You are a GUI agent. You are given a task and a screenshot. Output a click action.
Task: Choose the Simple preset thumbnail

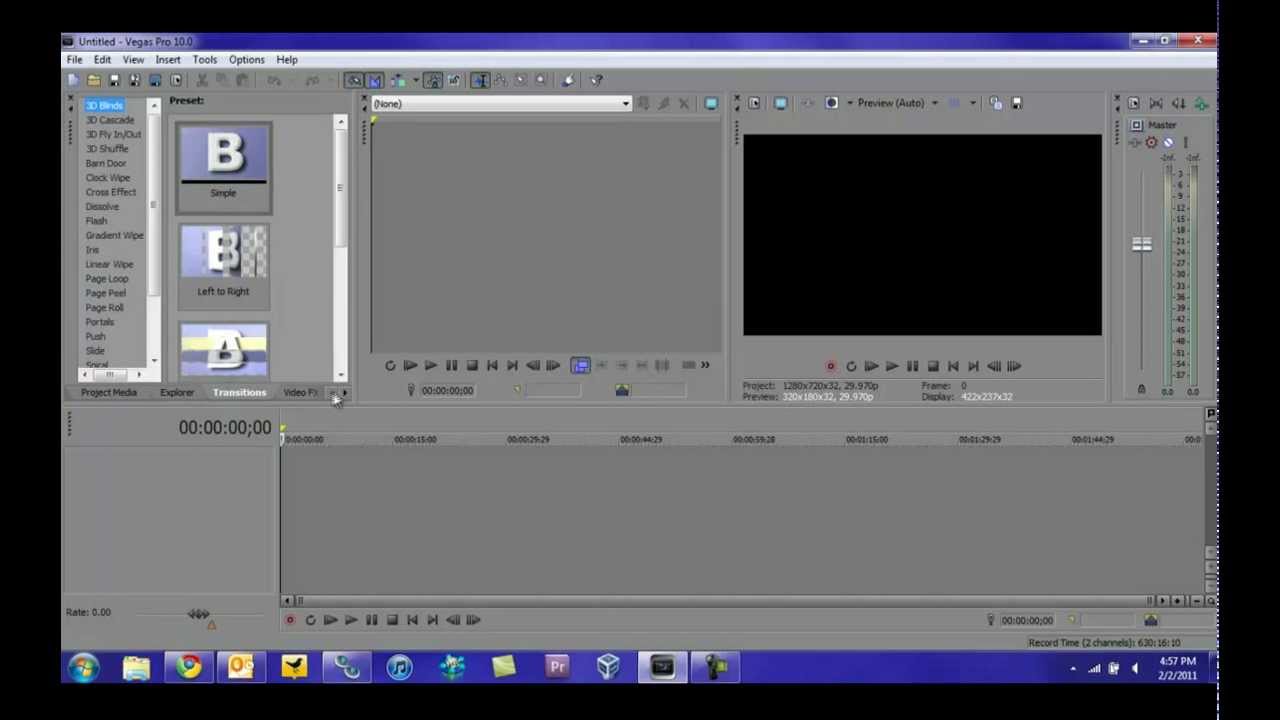224,167
